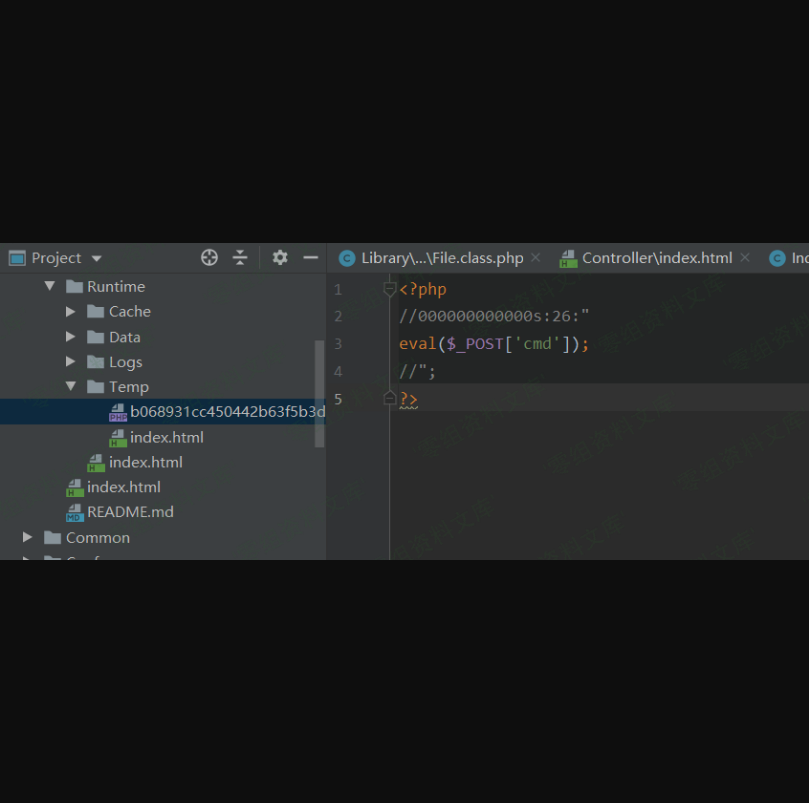Open Project panel settings gear

pyautogui.click(x=280, y=258)
